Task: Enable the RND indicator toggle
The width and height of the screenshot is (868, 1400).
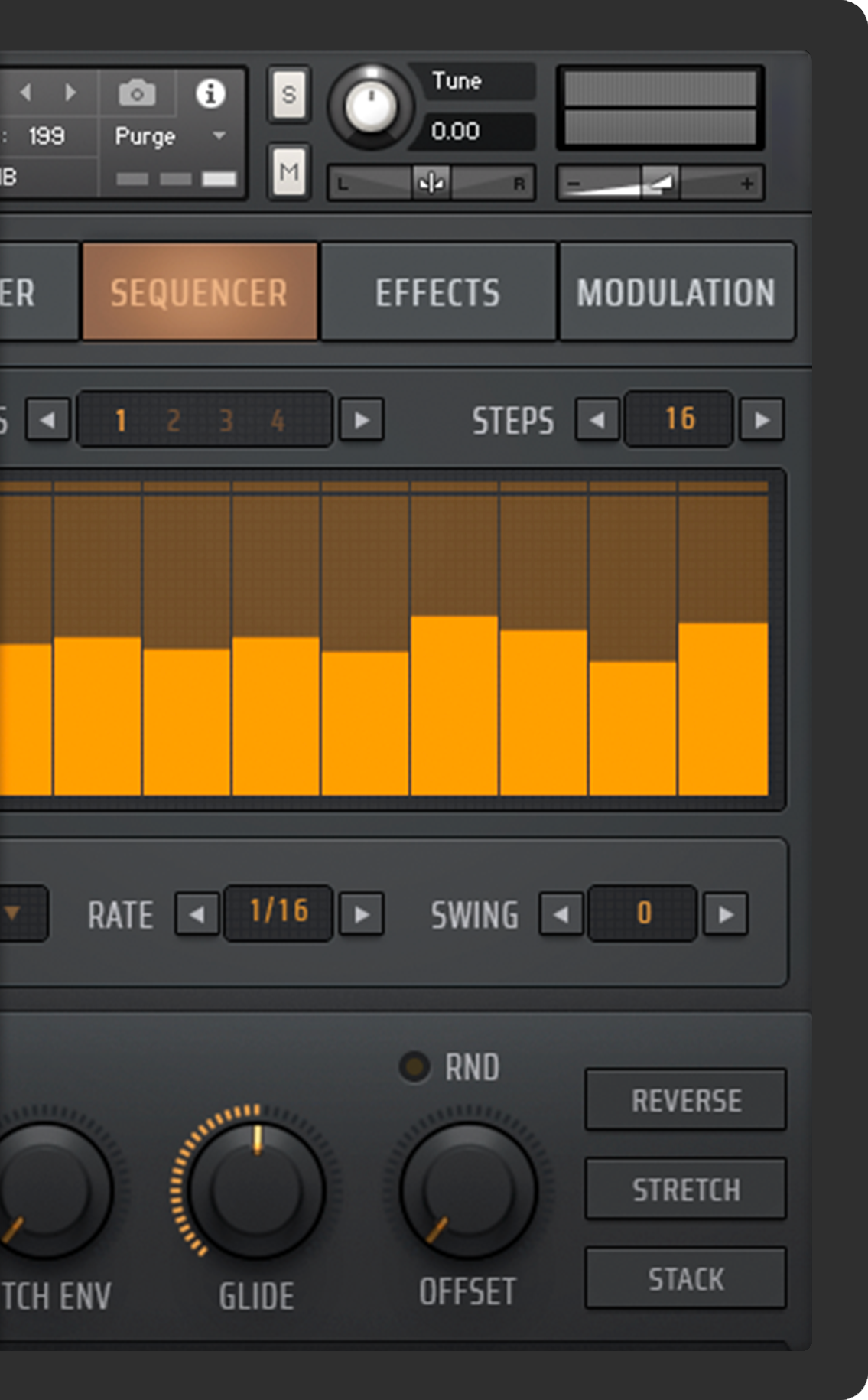Action: point(415,1066)
